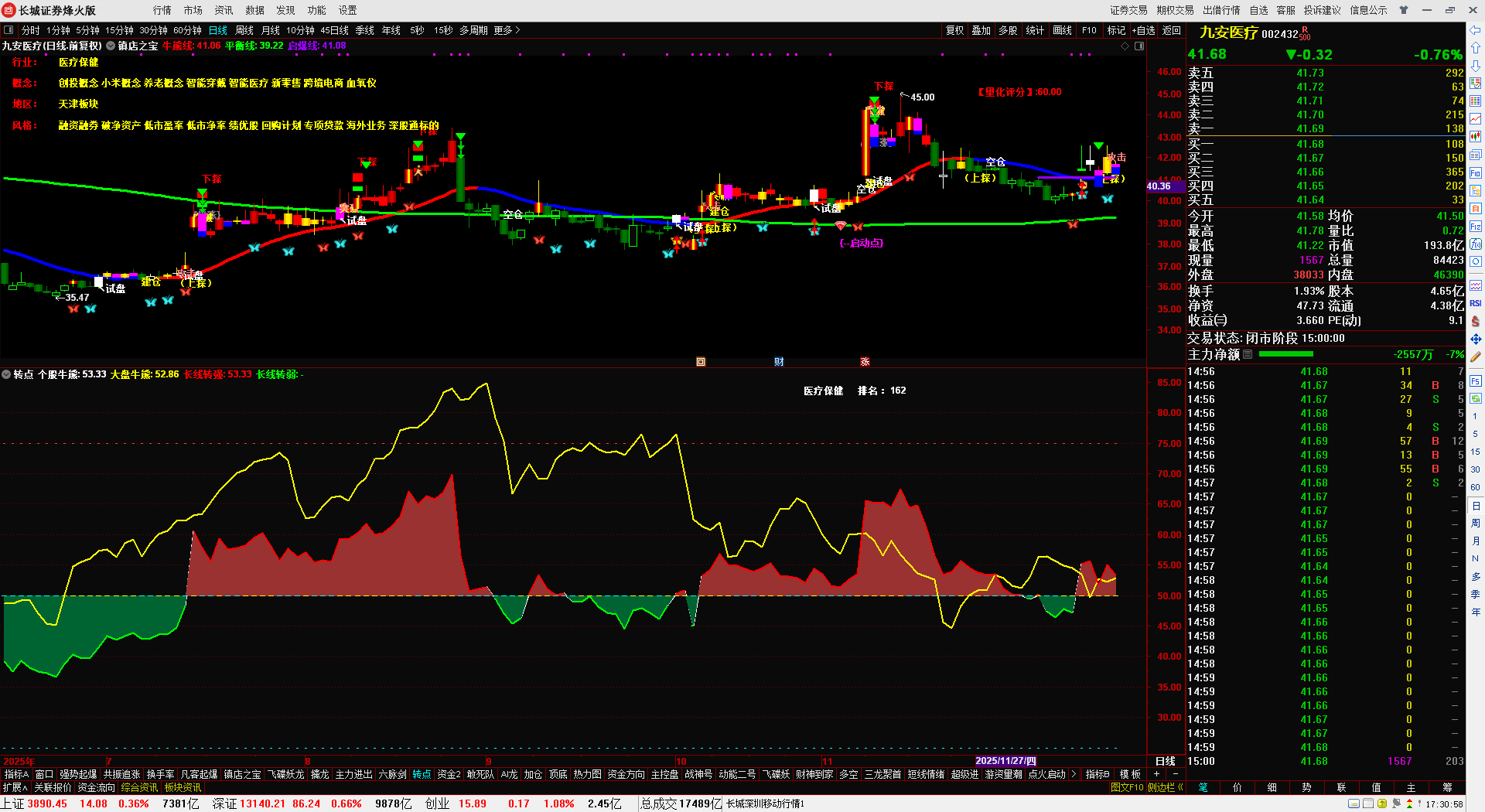Switch to the 周线 weekly tab
Screen dimensions: 1485x812
(244, 30)
